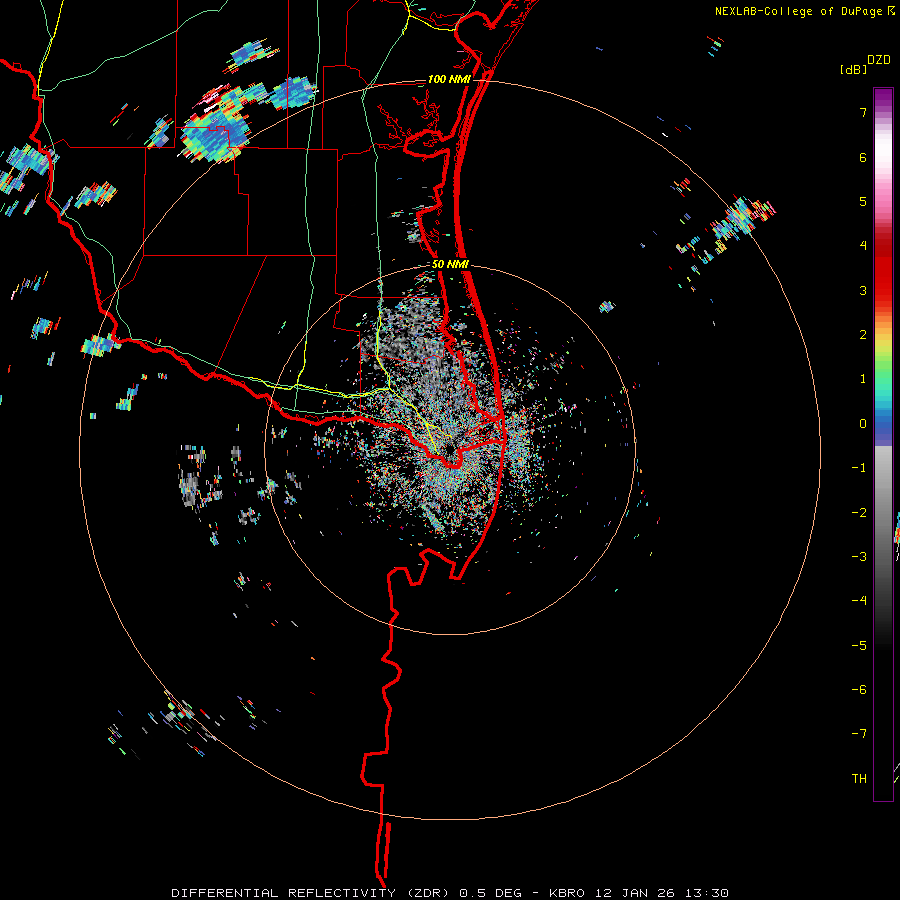Click the -7 value on the color scale
The width and height of the screenshot is (900, 900).
(x=859, y=734)
